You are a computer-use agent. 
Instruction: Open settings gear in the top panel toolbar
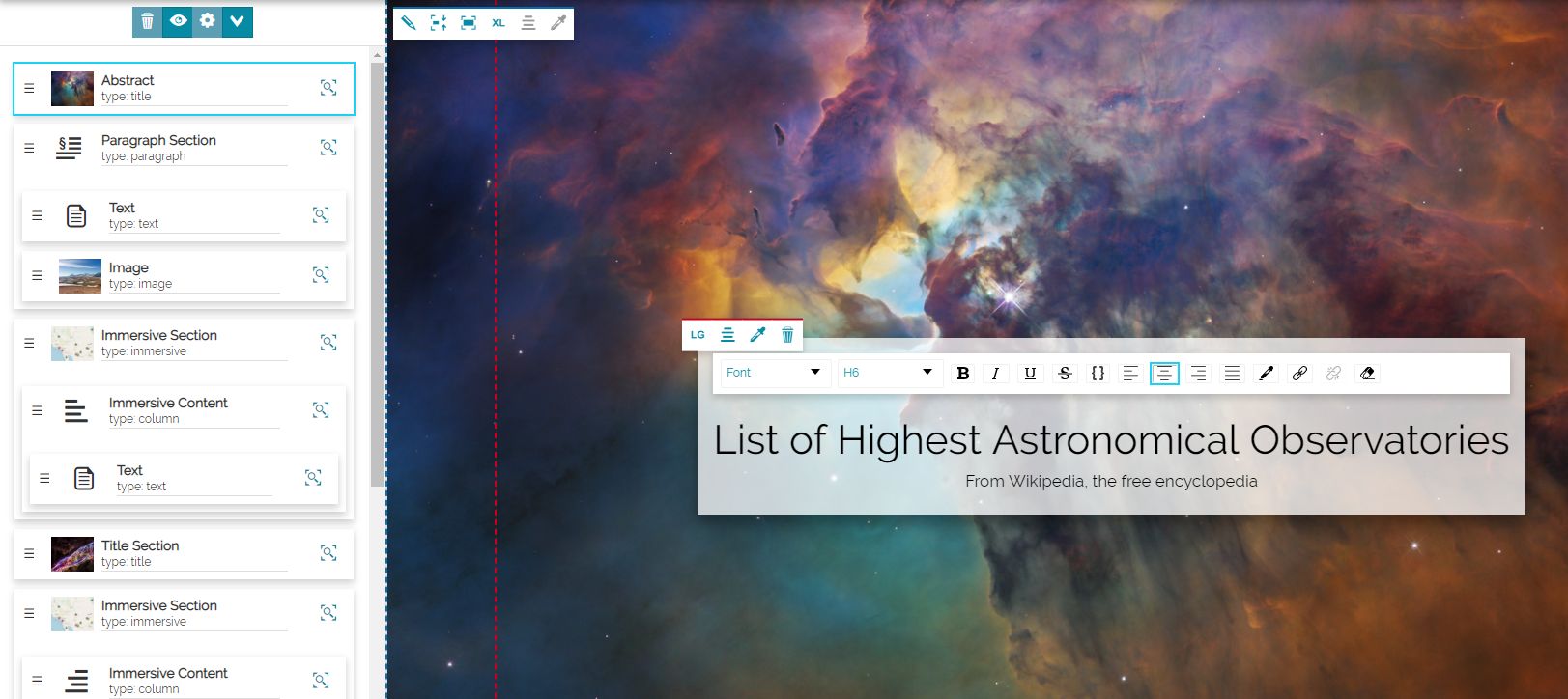click(208, 21)
